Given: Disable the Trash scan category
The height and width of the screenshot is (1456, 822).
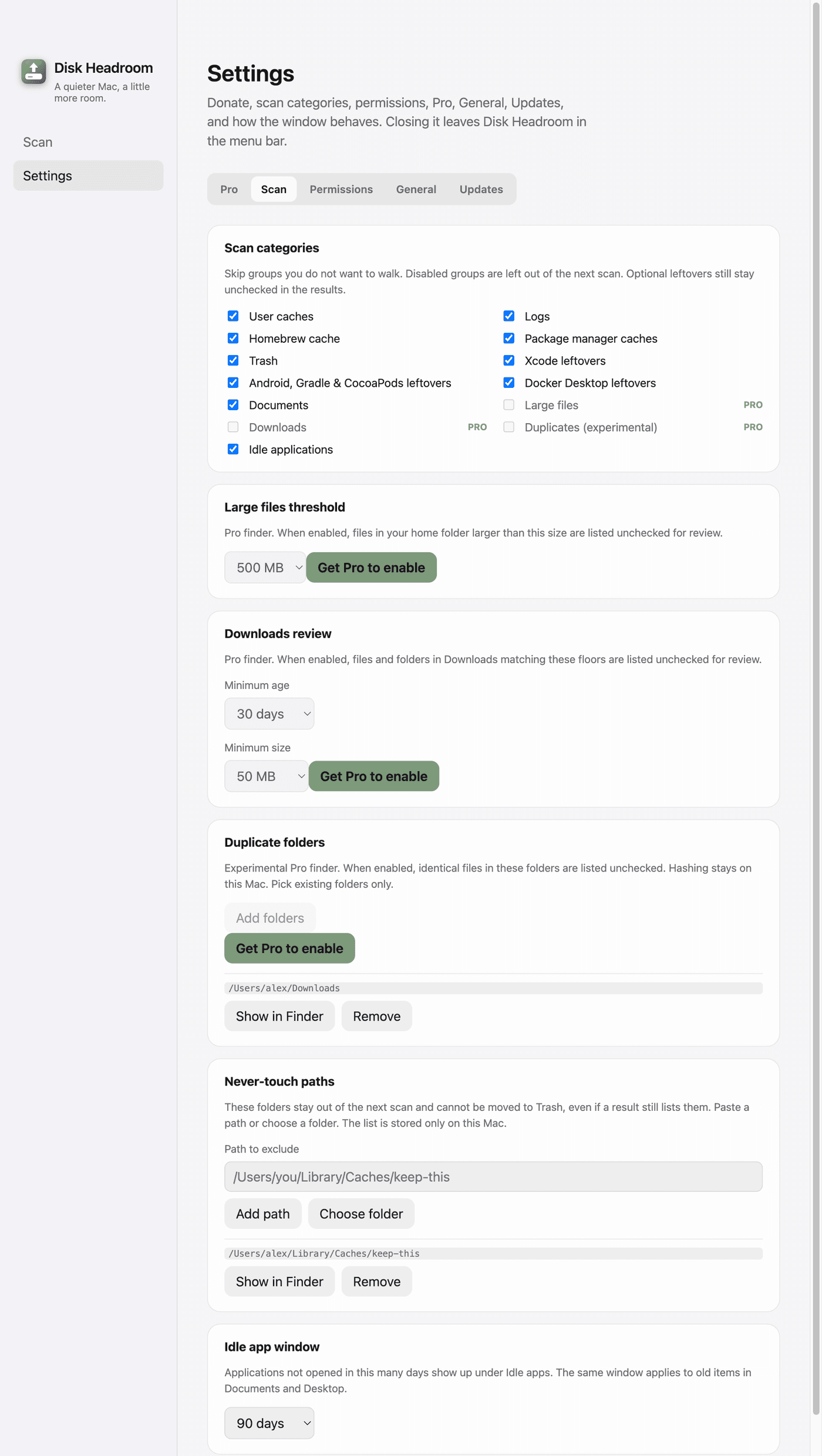Looking at the screenshot, I should pyautogui.click(x=233, y=360).
